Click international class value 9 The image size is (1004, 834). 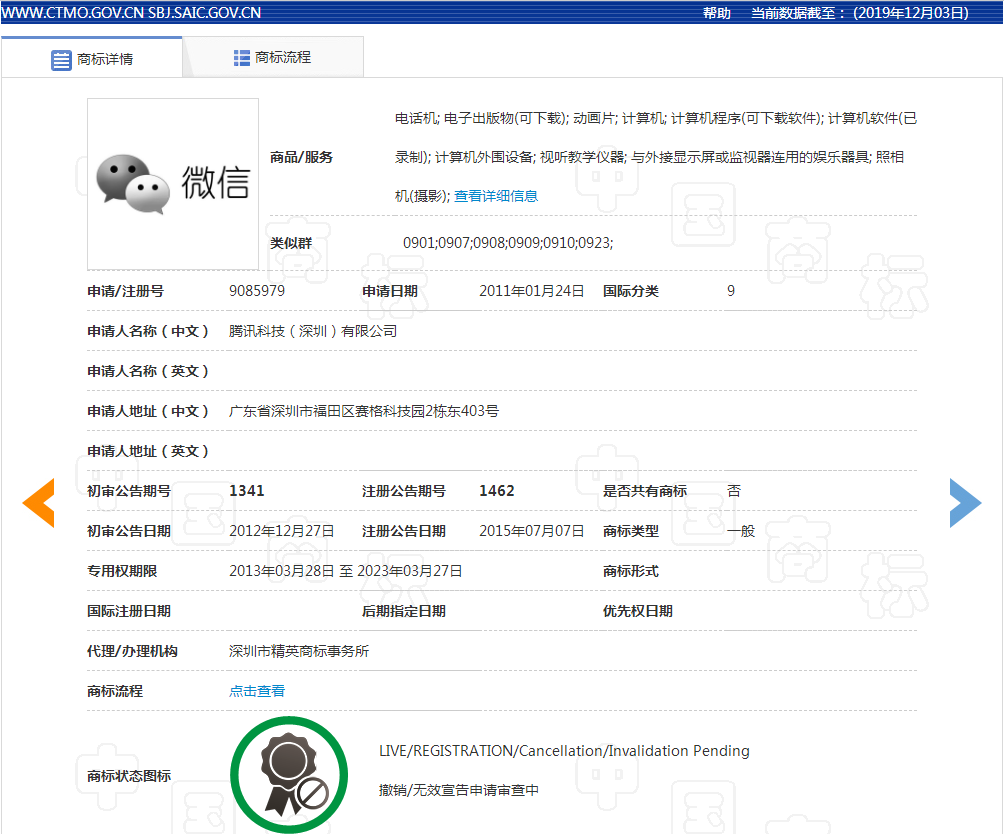pyautogui.click(x=731, y=291)
